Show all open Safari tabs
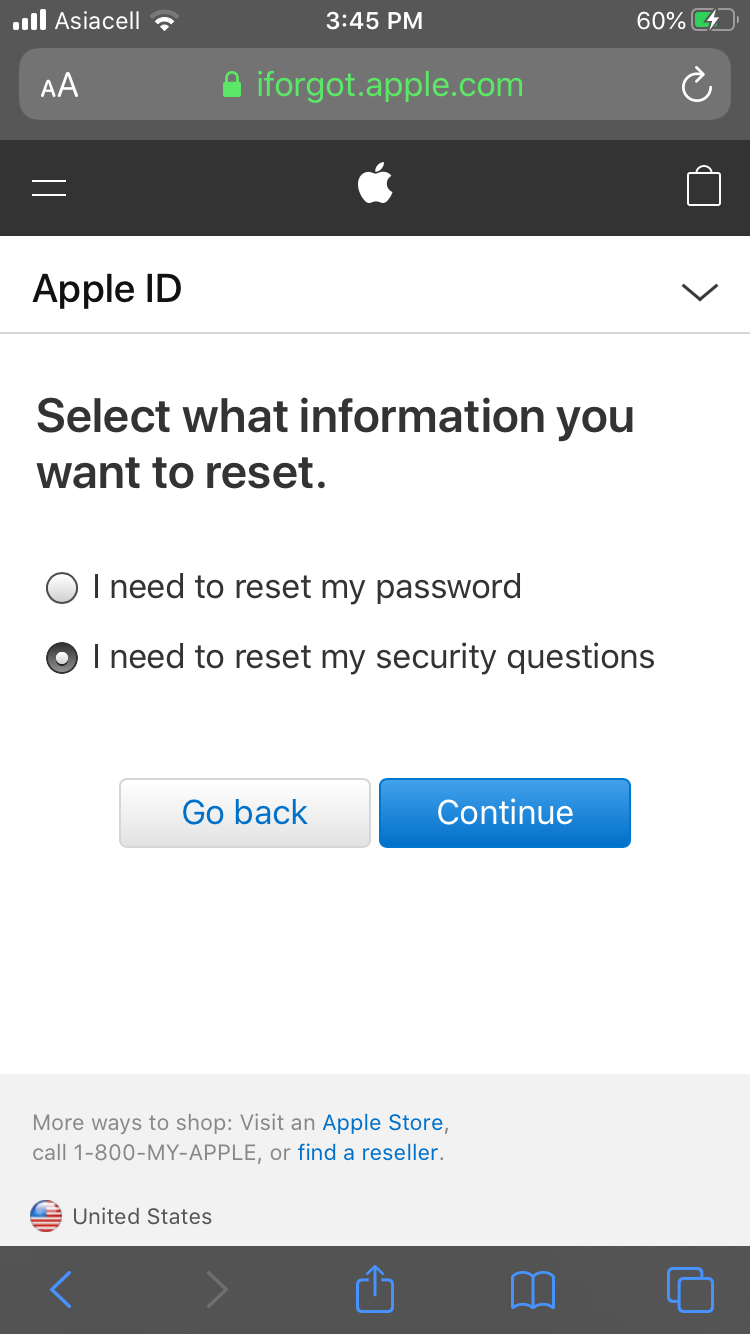The height and width of the screenshot is (1334, 750). [x=689, y=1289]
